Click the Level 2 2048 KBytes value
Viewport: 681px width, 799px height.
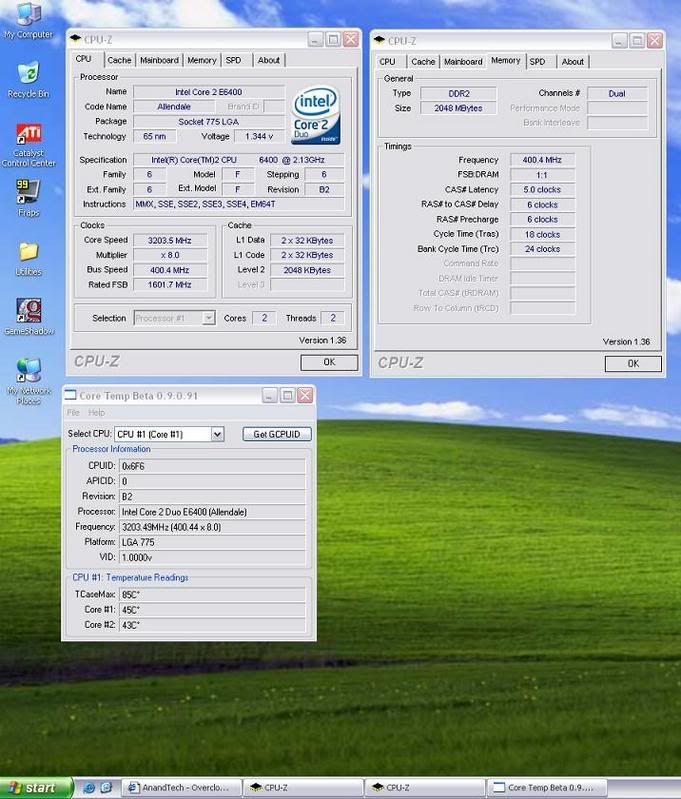pos(307,270)
